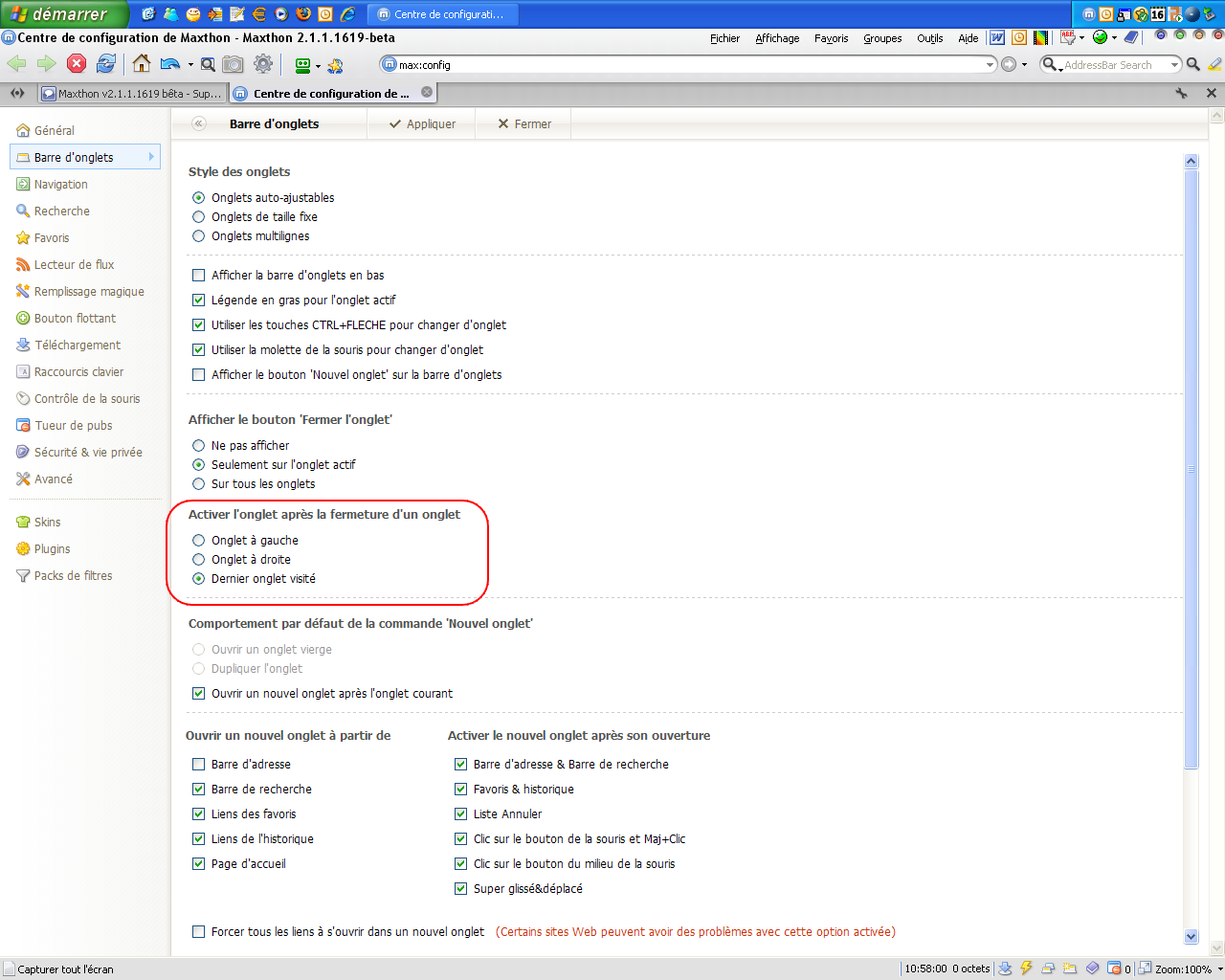Click the scrollbar down arrow of settings page
The height and width of the screenshot is (980, 1225).
1192,937
